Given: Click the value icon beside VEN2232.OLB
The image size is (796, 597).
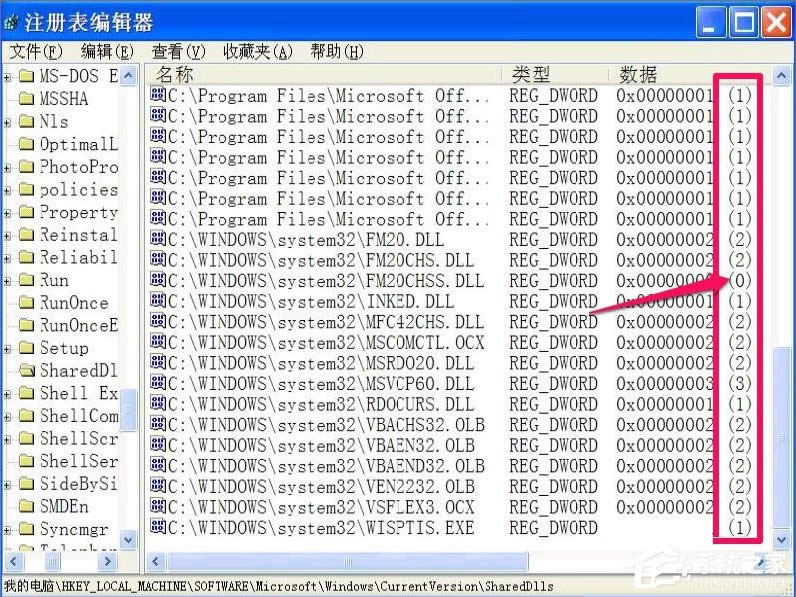Looking at the screenshot, I should (x=157, y=486).
